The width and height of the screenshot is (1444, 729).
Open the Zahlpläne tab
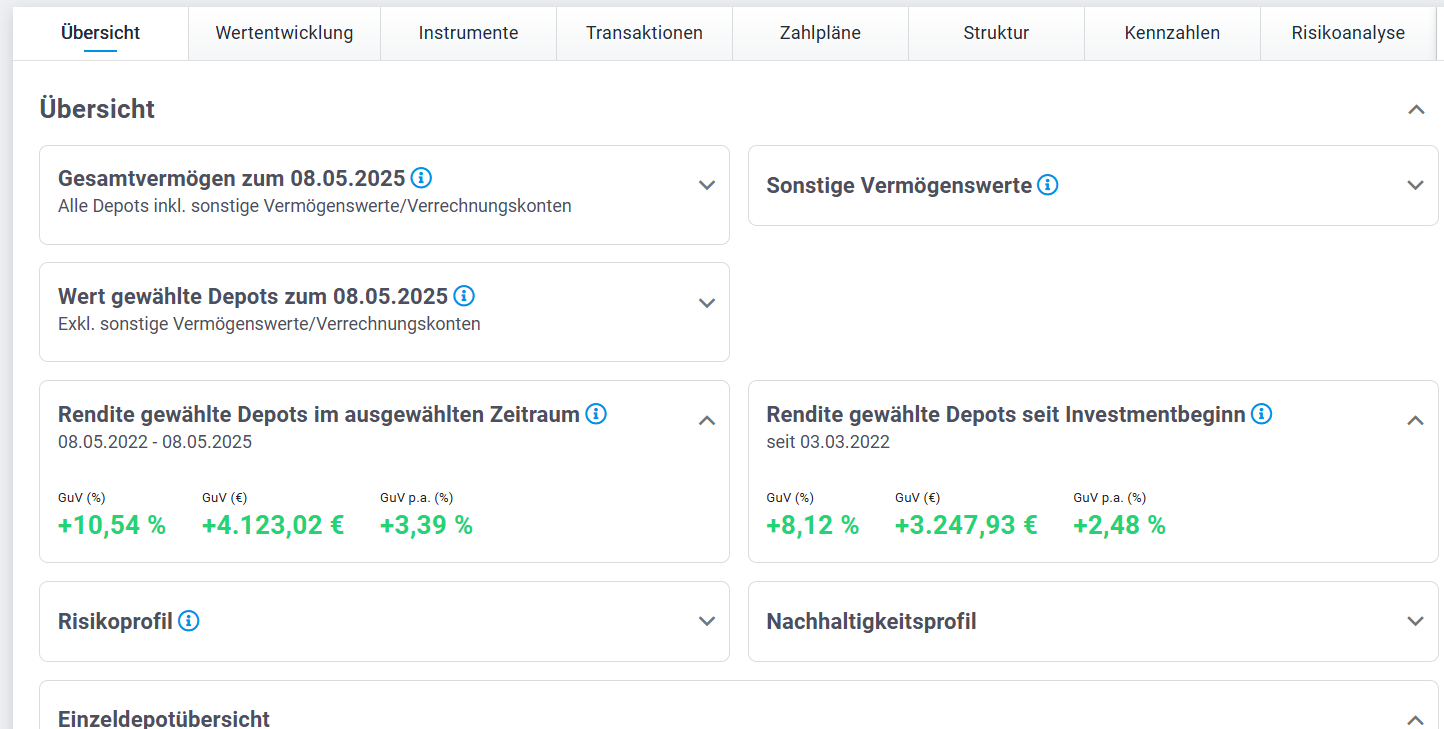point(820,33)
